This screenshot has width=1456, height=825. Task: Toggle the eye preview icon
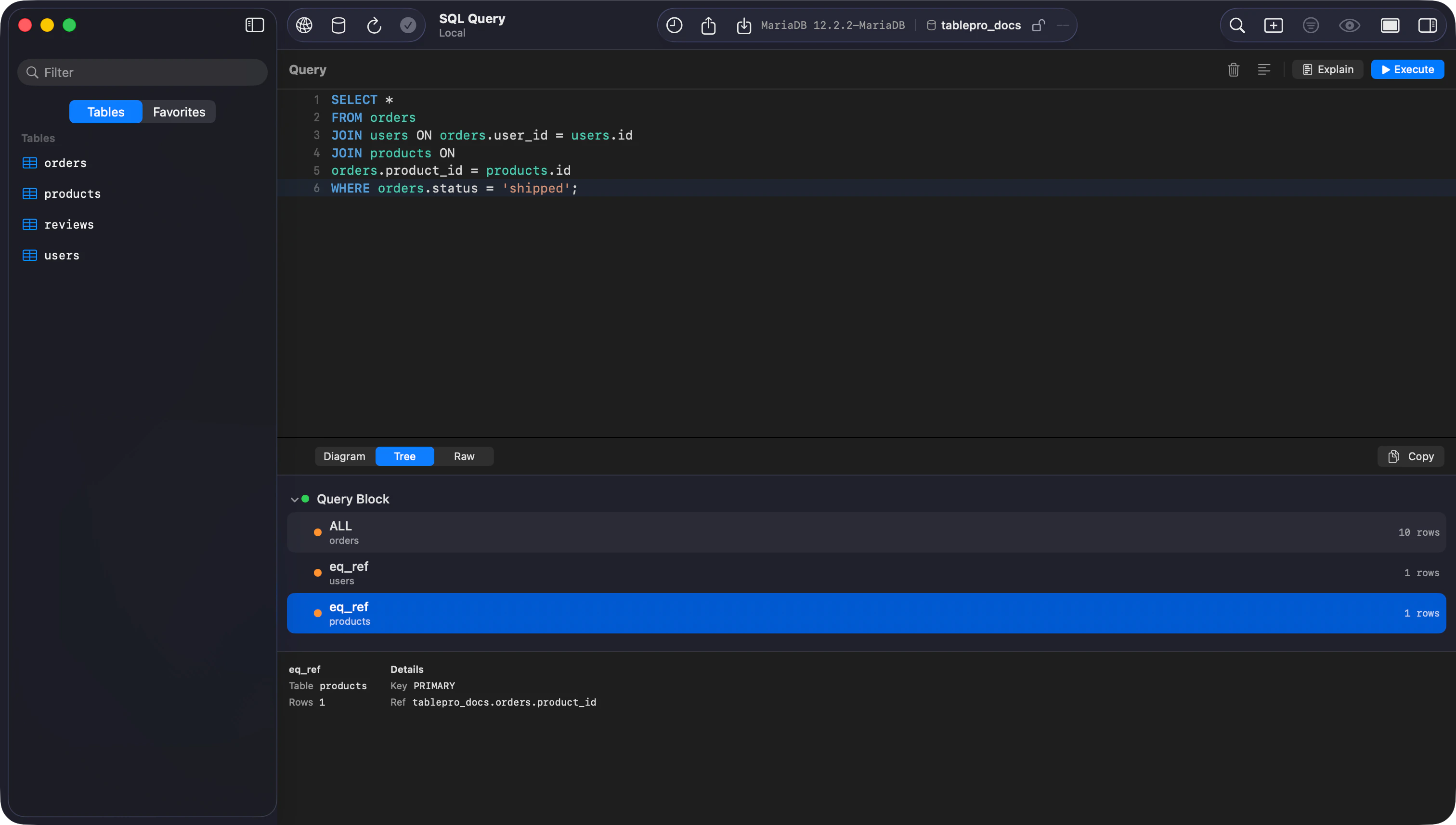click(x=1350, y=25)
